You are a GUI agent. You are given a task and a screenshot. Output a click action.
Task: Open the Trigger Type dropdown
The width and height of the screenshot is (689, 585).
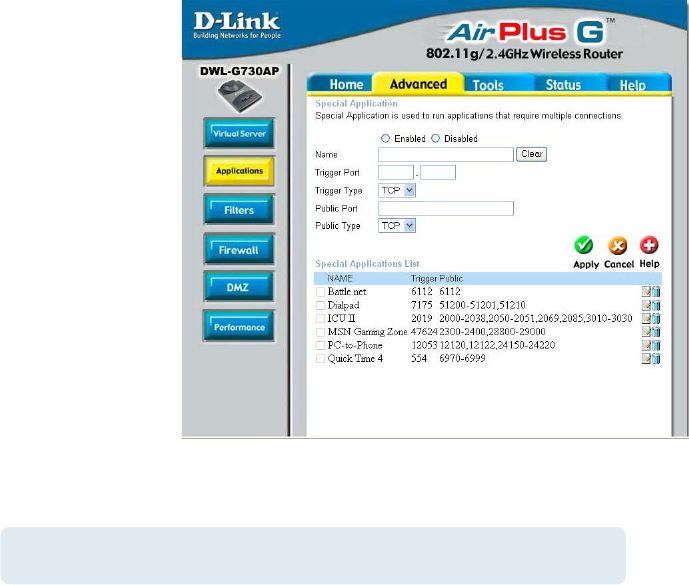click(x=397, y=190)
